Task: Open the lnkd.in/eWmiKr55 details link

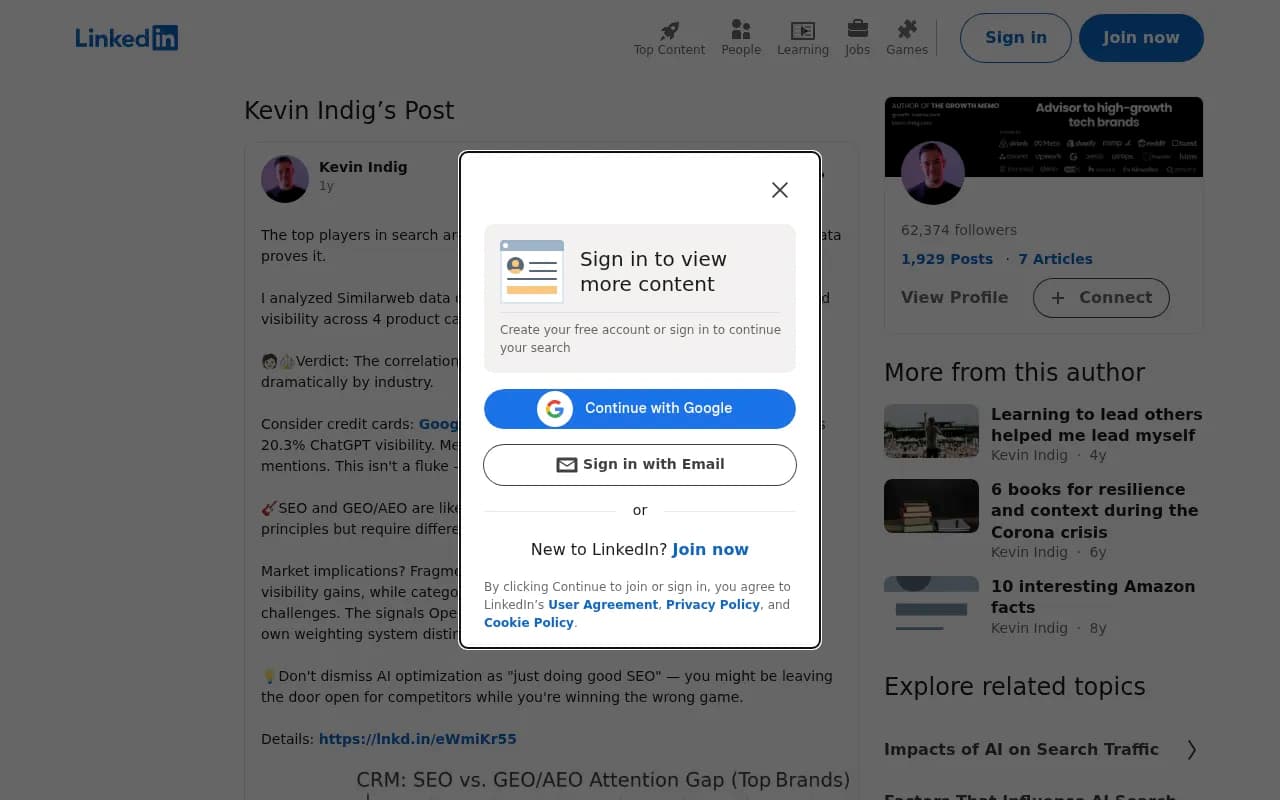Action: 418,739
